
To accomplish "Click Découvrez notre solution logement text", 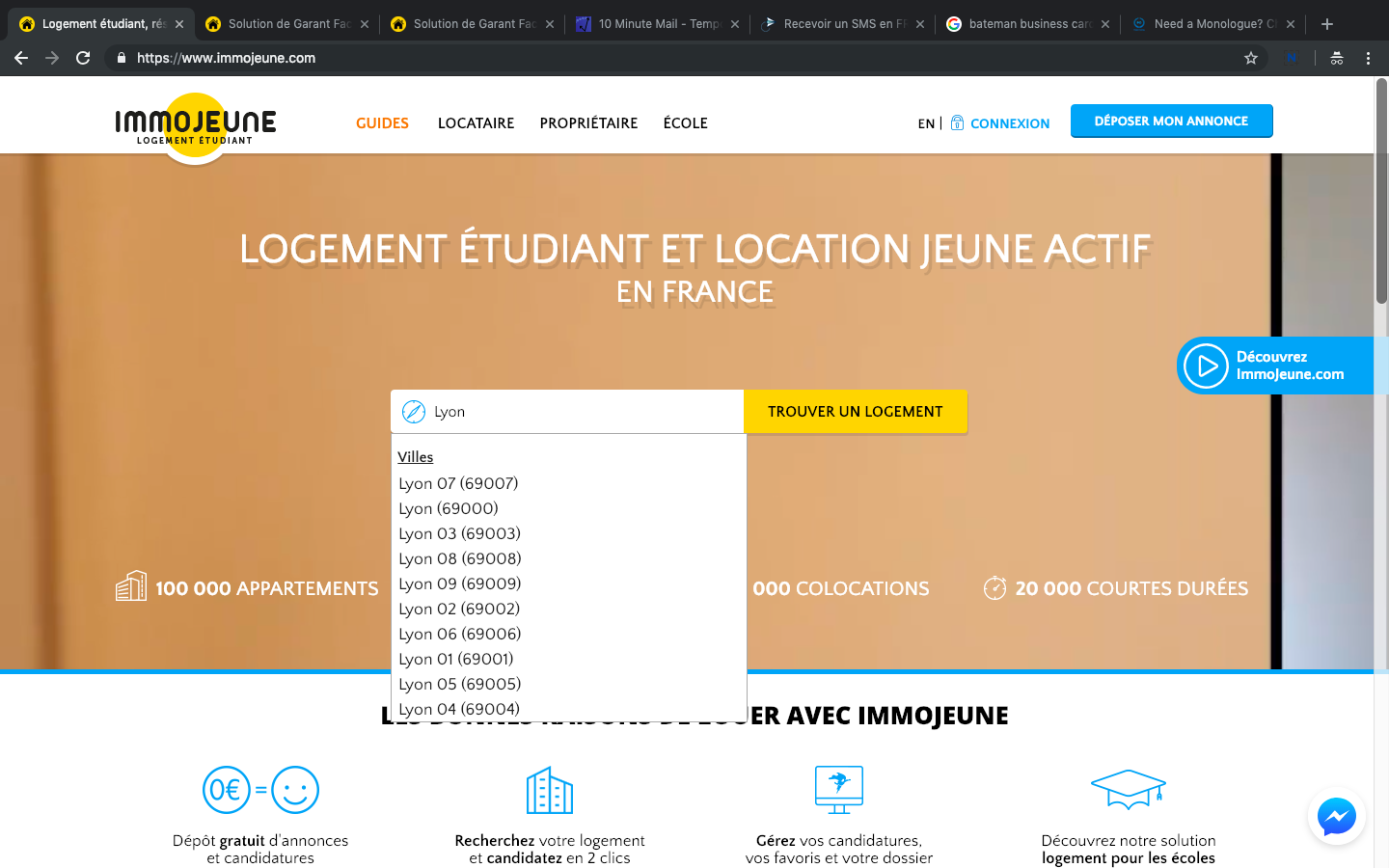I will (1129, 850).
